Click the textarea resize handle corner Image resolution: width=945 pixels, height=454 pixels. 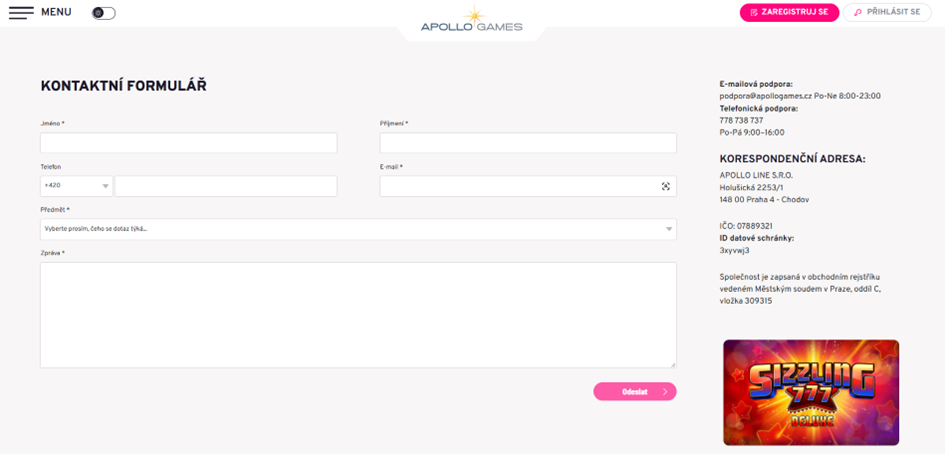[673, 364]
